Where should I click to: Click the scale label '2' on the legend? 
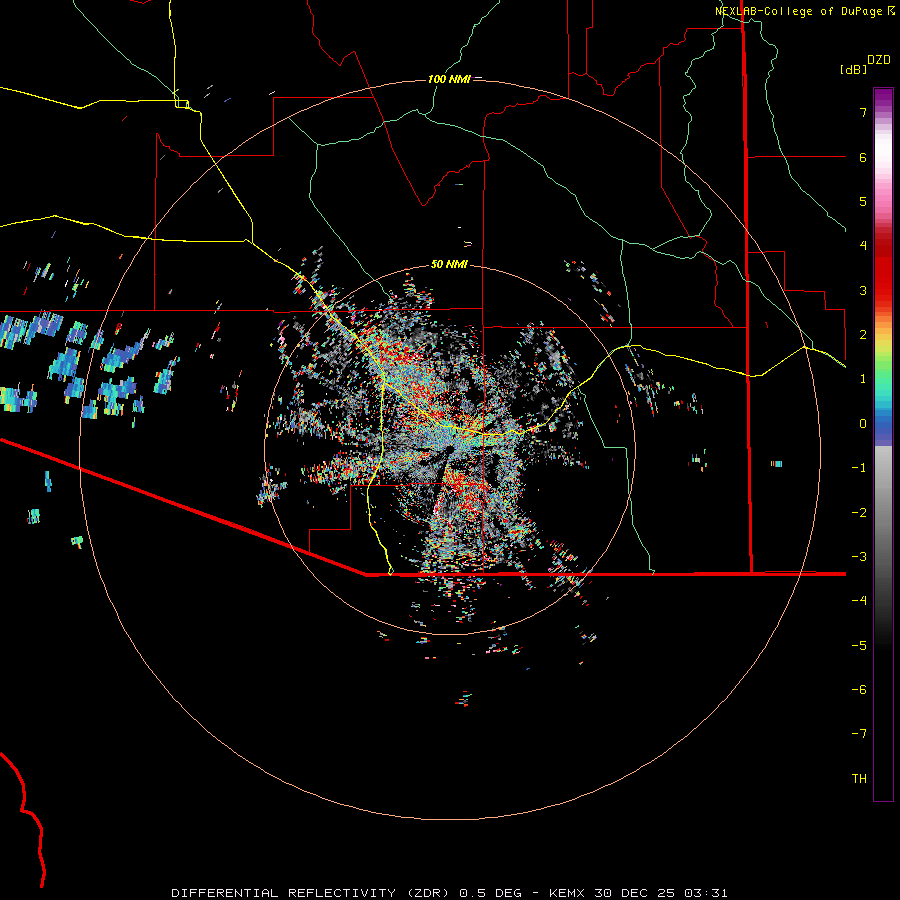[x=863, y=335]
